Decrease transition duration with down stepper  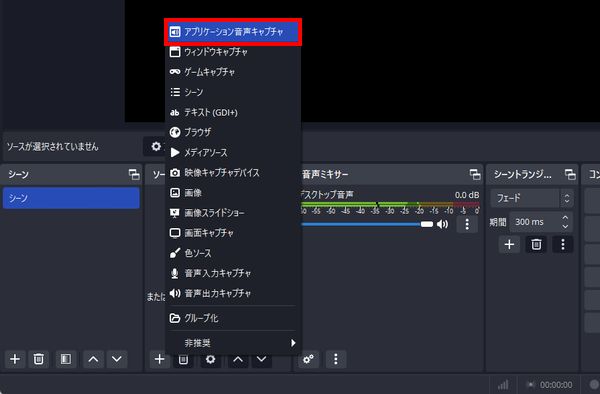click(566, 226)
